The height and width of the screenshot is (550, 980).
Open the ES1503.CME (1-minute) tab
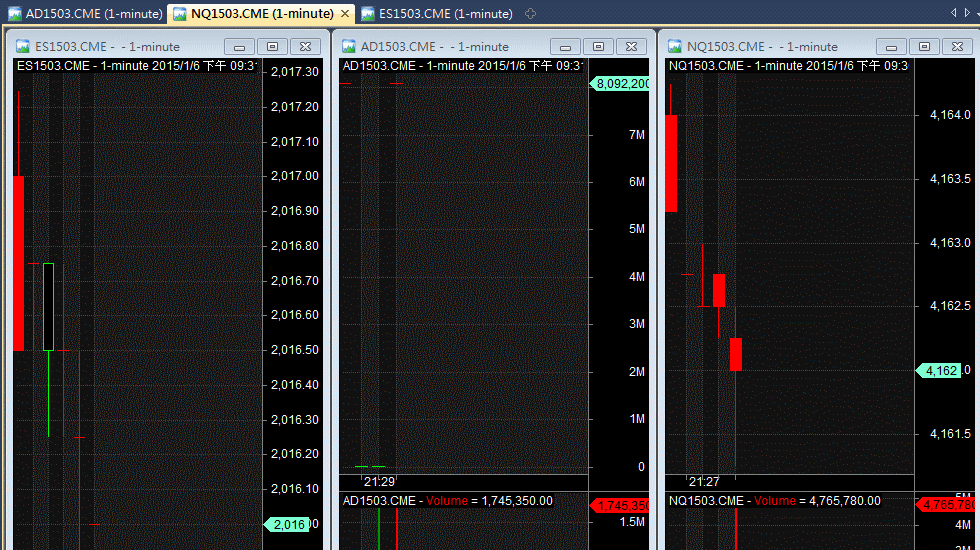tap(438, 14)
